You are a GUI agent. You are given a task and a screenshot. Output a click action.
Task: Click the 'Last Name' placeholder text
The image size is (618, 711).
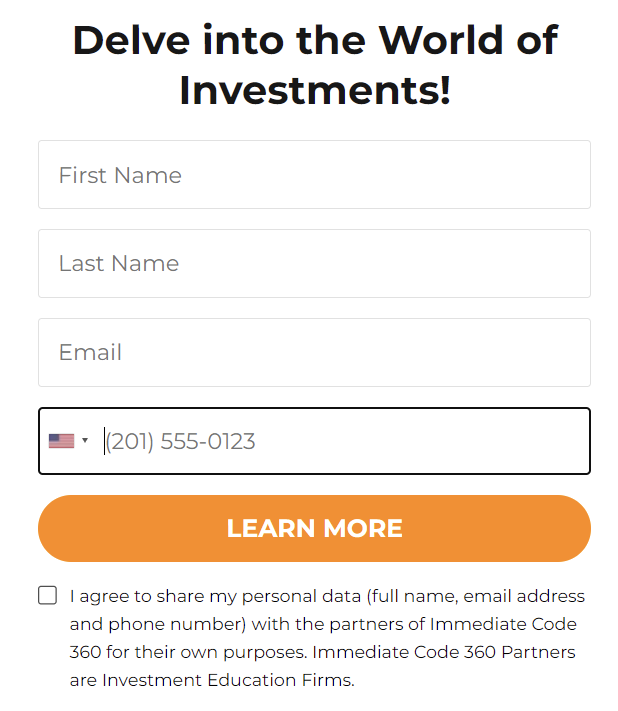119,263
